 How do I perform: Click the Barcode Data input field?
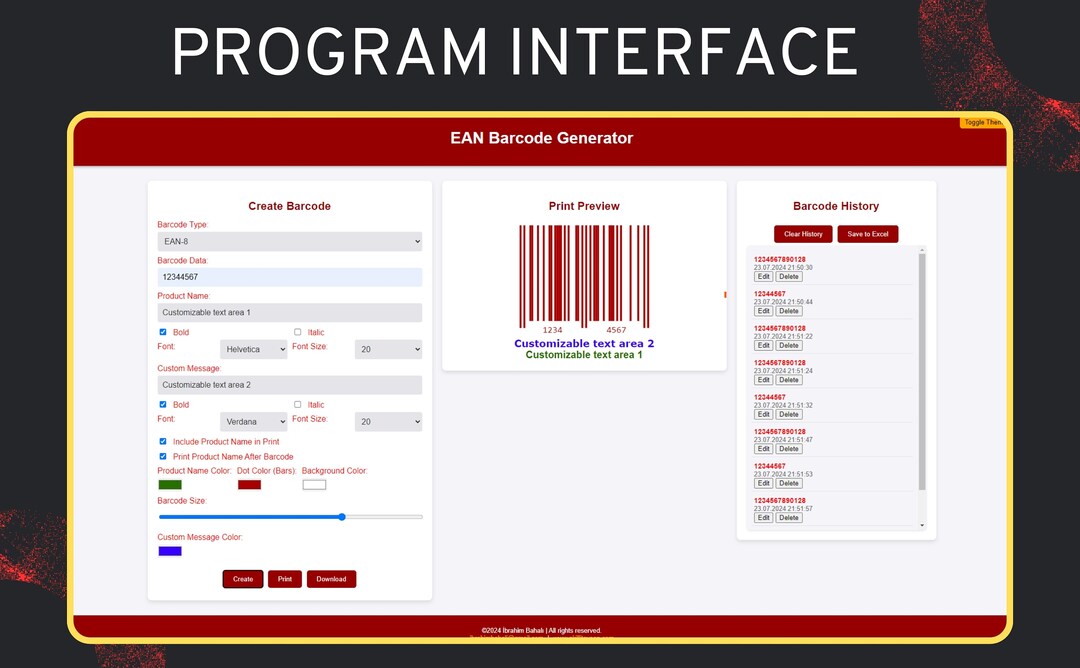click(289, 277)
